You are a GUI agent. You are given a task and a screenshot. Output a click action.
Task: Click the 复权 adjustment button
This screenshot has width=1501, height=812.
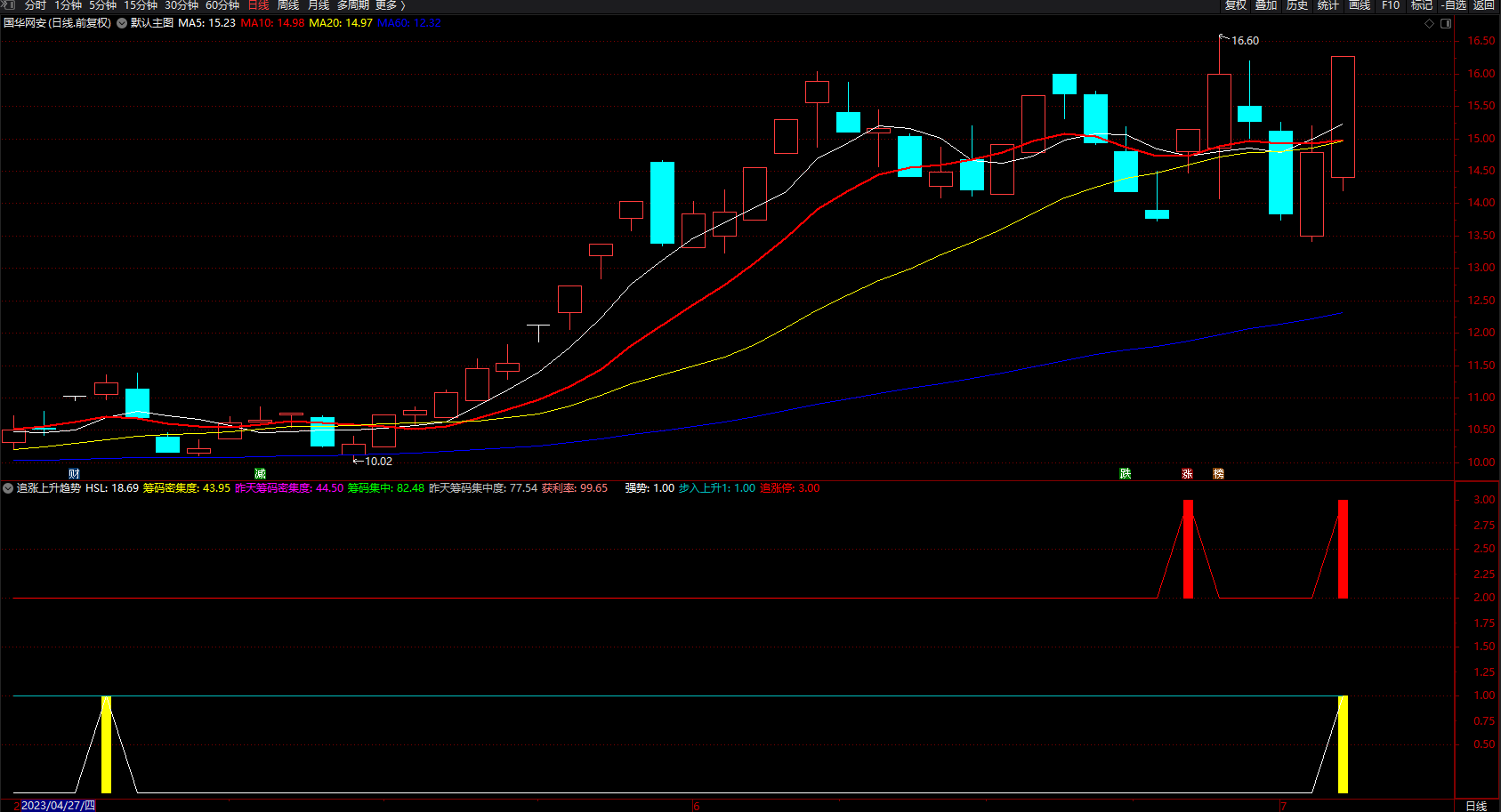pos(1236,5)
